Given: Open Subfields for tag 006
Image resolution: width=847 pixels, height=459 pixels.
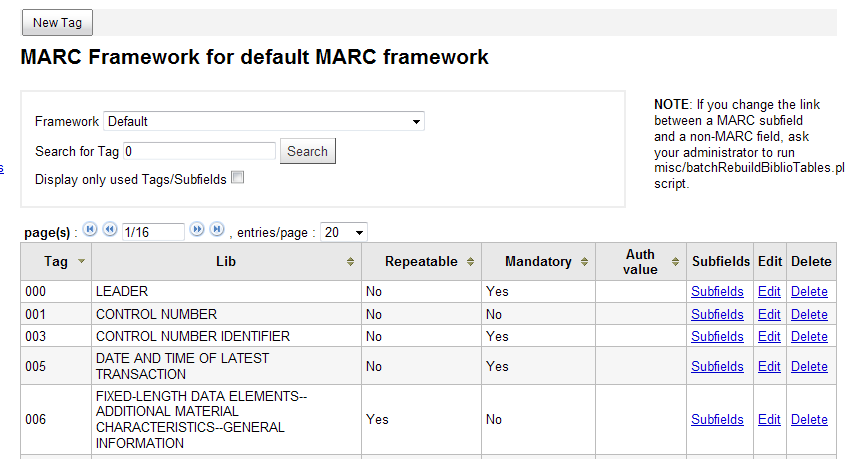Looking at the screenshot, I should click(x=717, y=420).
